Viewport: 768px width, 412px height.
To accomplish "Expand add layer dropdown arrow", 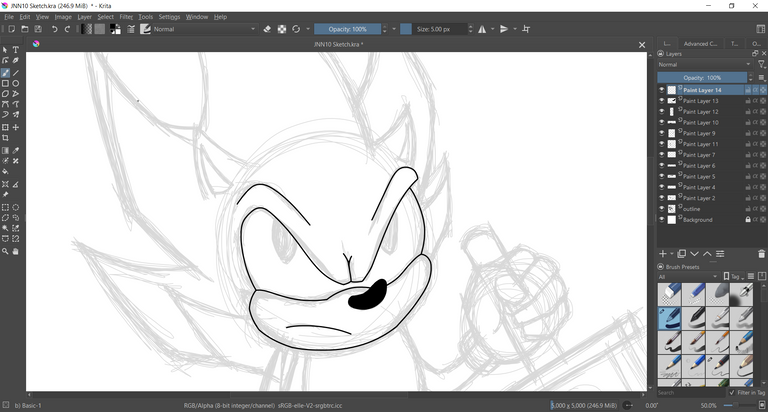I will [x=672, y=254].
